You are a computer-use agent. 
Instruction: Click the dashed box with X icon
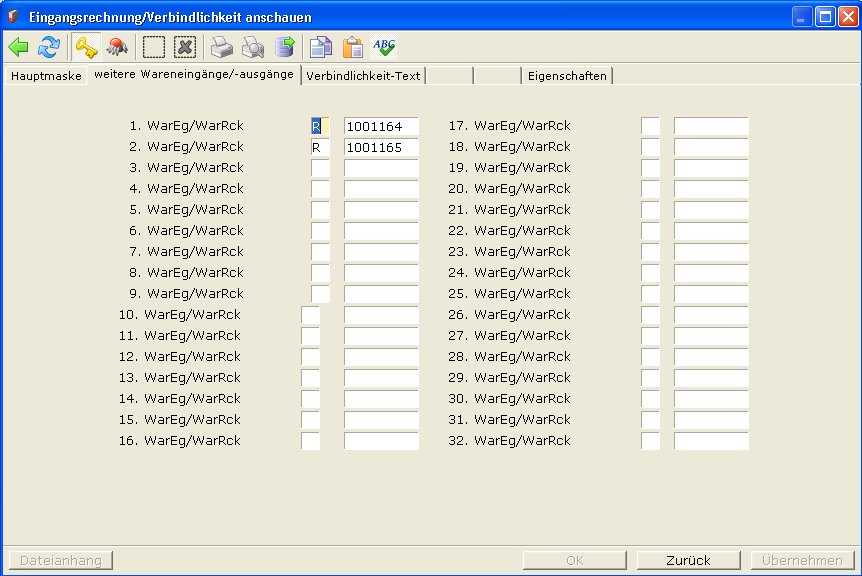click(184, 47)
